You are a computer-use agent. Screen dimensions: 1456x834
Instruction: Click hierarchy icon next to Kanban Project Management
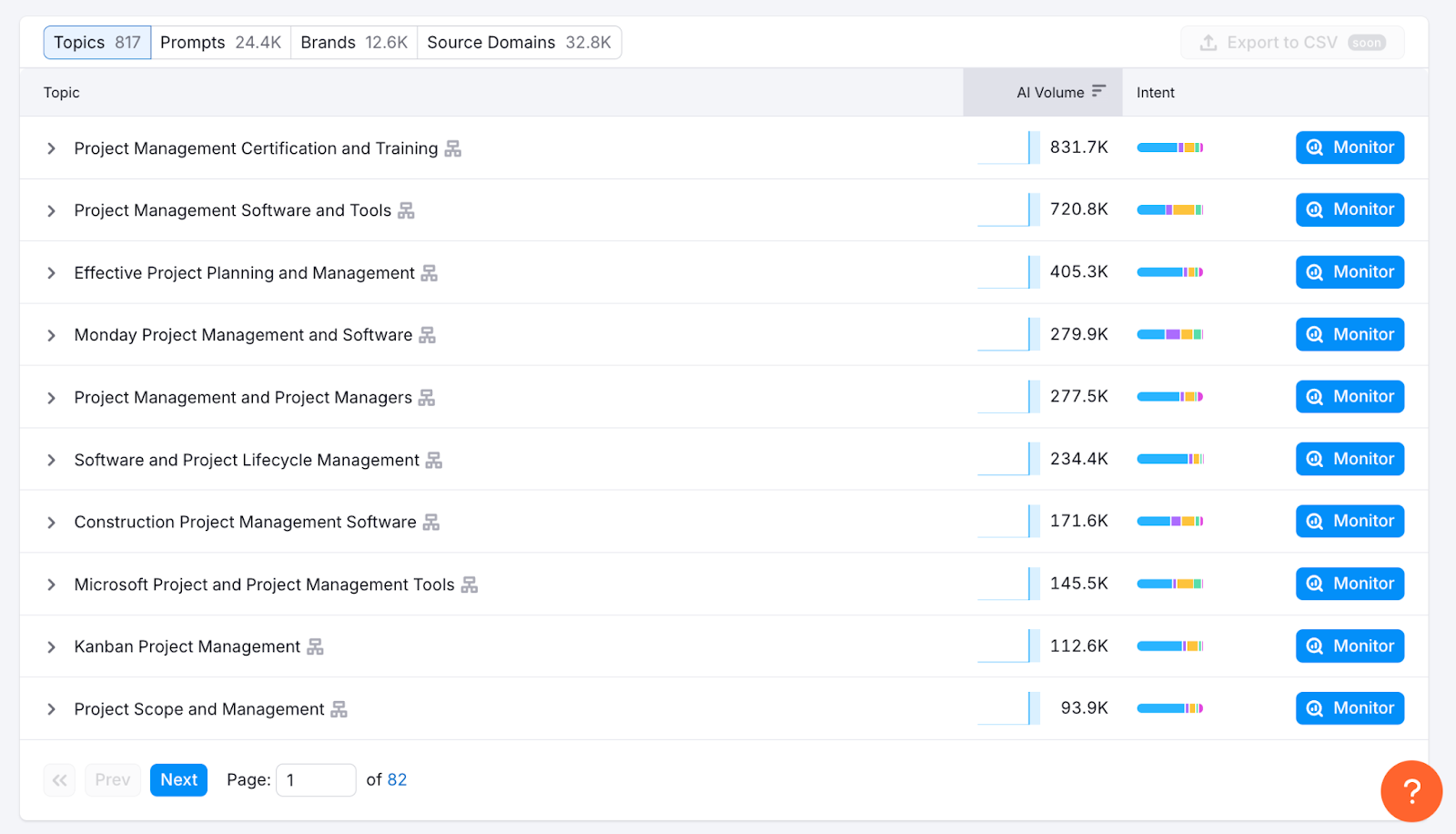tap(315, 646)
